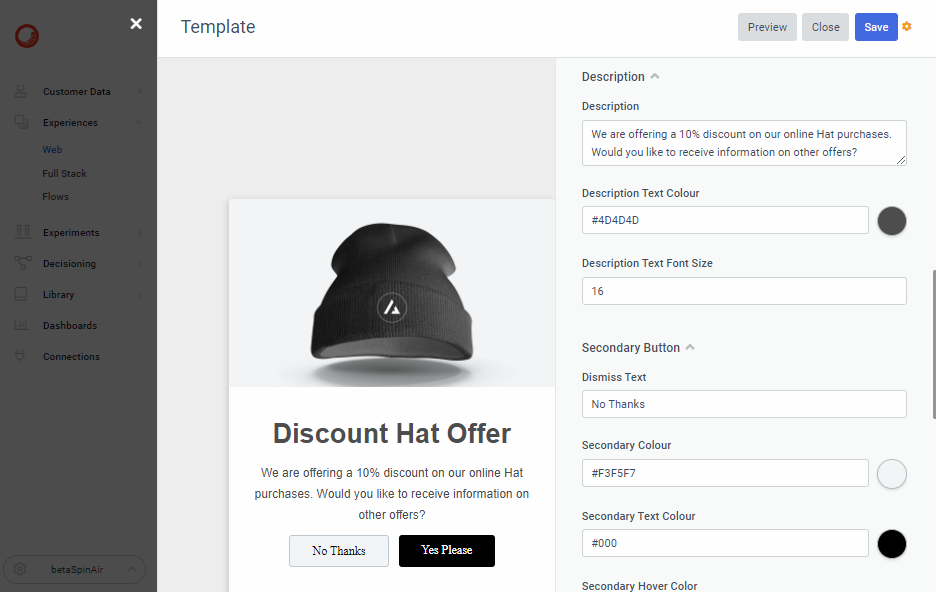Go to Flows in the sidebar

(56, 197)
